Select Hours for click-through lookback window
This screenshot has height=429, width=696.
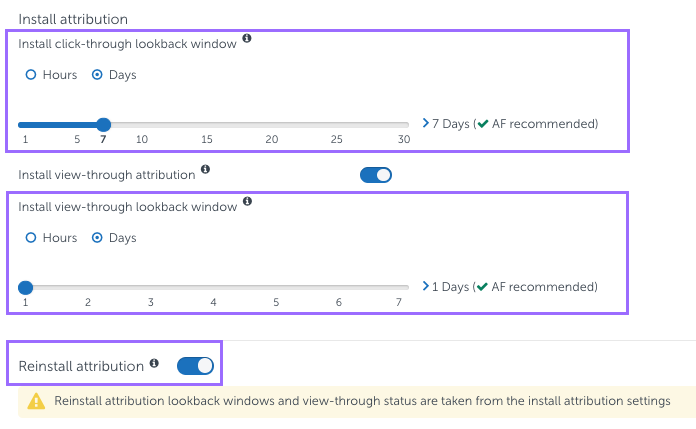pos(31,75)
